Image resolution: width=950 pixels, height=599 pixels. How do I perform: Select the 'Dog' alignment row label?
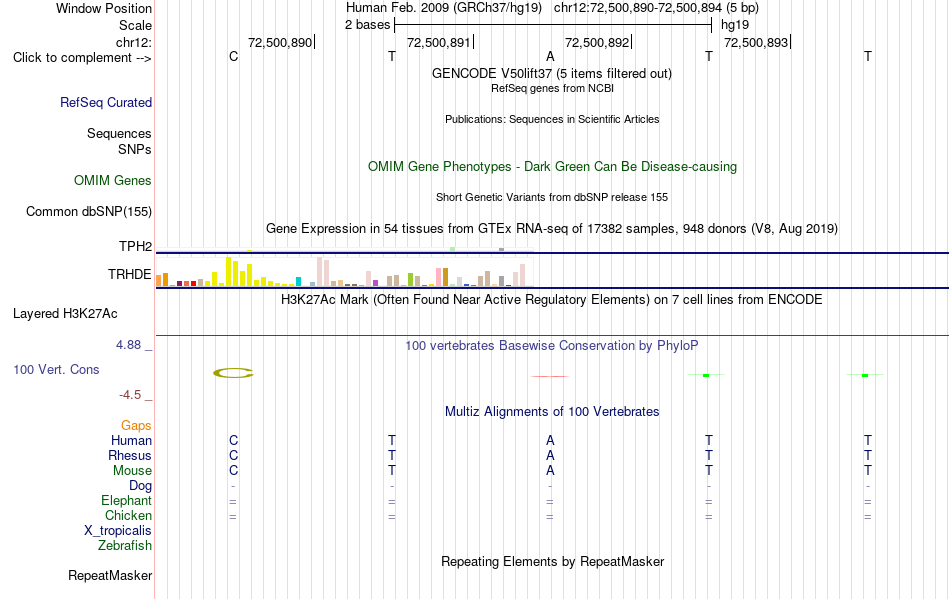[140, 486]
